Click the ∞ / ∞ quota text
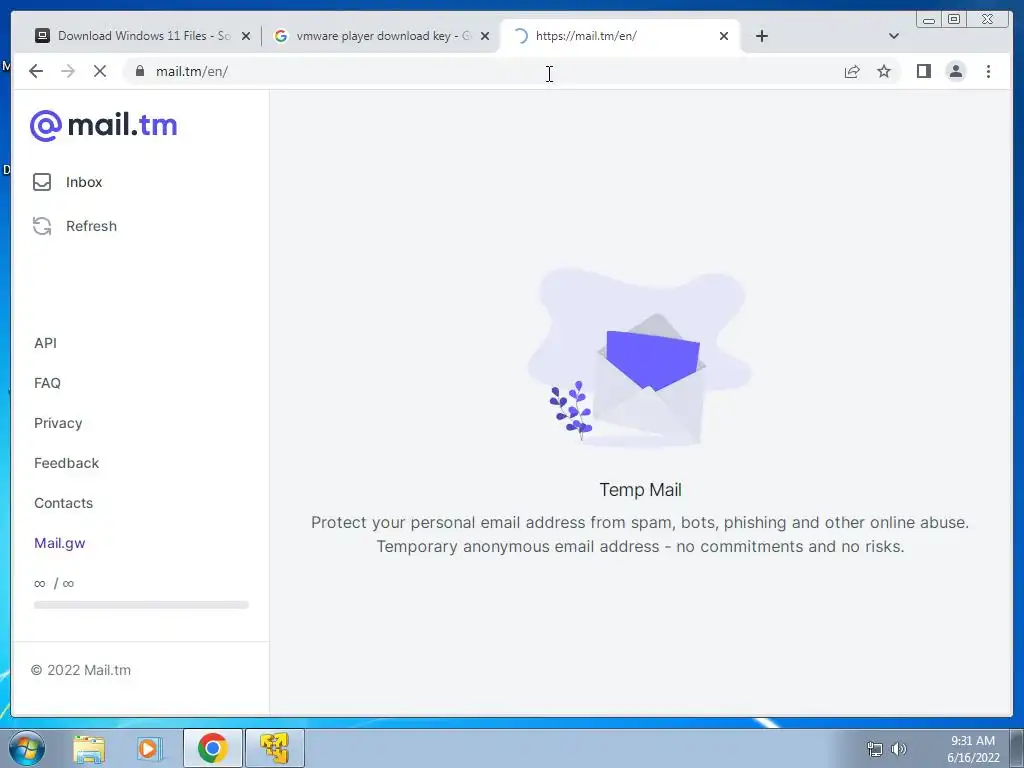1024x768 pixels. point(54,583)
